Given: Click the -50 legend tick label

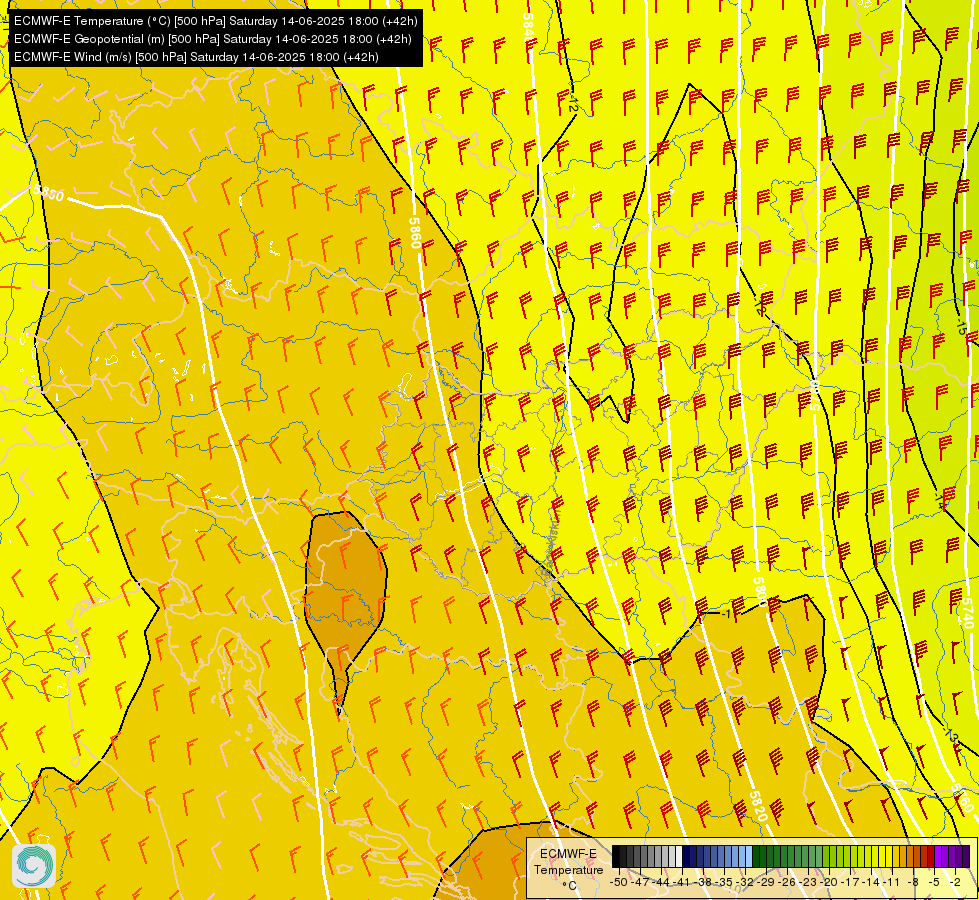Looking at the screenshot, I should 619,883.
